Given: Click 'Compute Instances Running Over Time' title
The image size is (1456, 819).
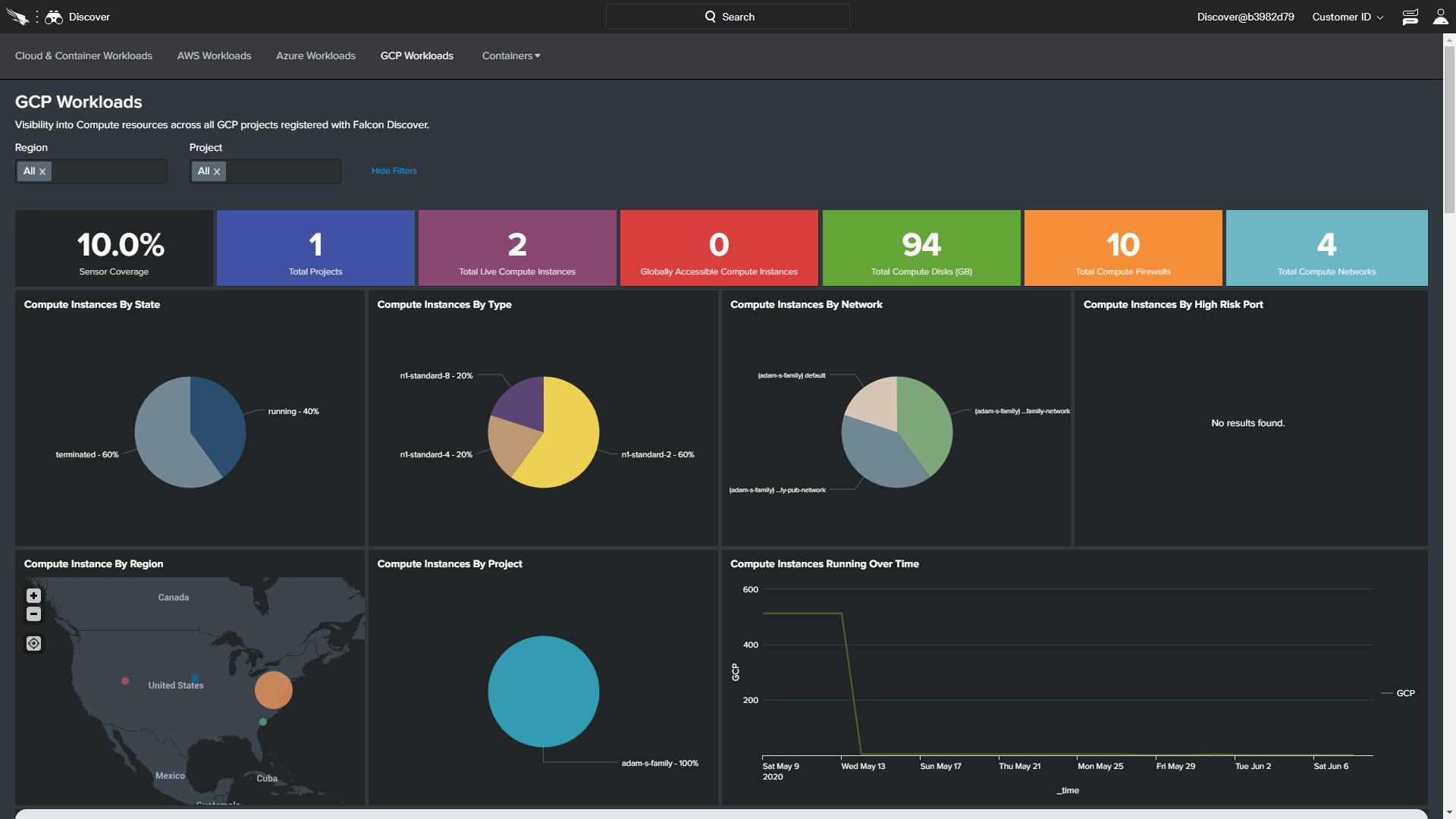Looking at the screenshot, I should click(x=824, y=563).
